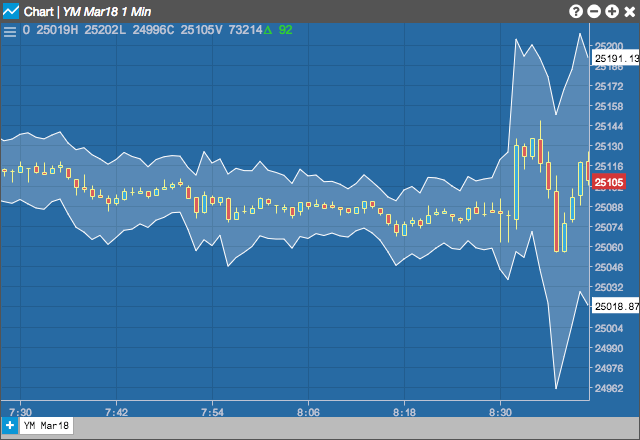
Task: Click the 25191.13 upper band value label
Action: (616, 58)
